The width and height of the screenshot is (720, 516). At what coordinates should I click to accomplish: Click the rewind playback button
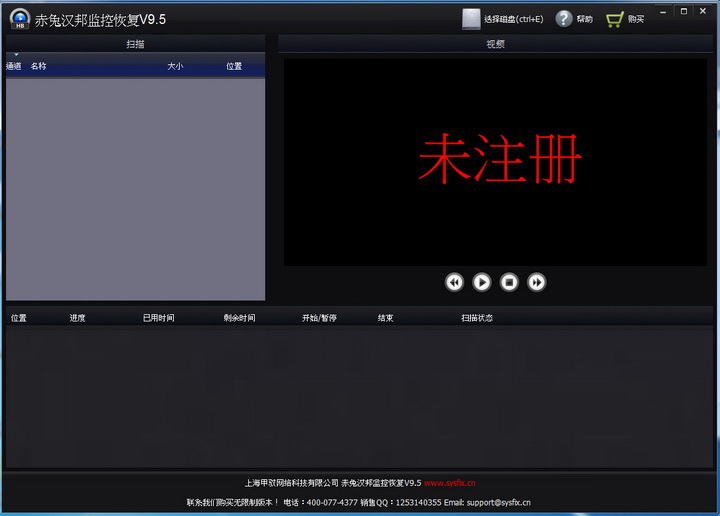click(x=454, y=282)
